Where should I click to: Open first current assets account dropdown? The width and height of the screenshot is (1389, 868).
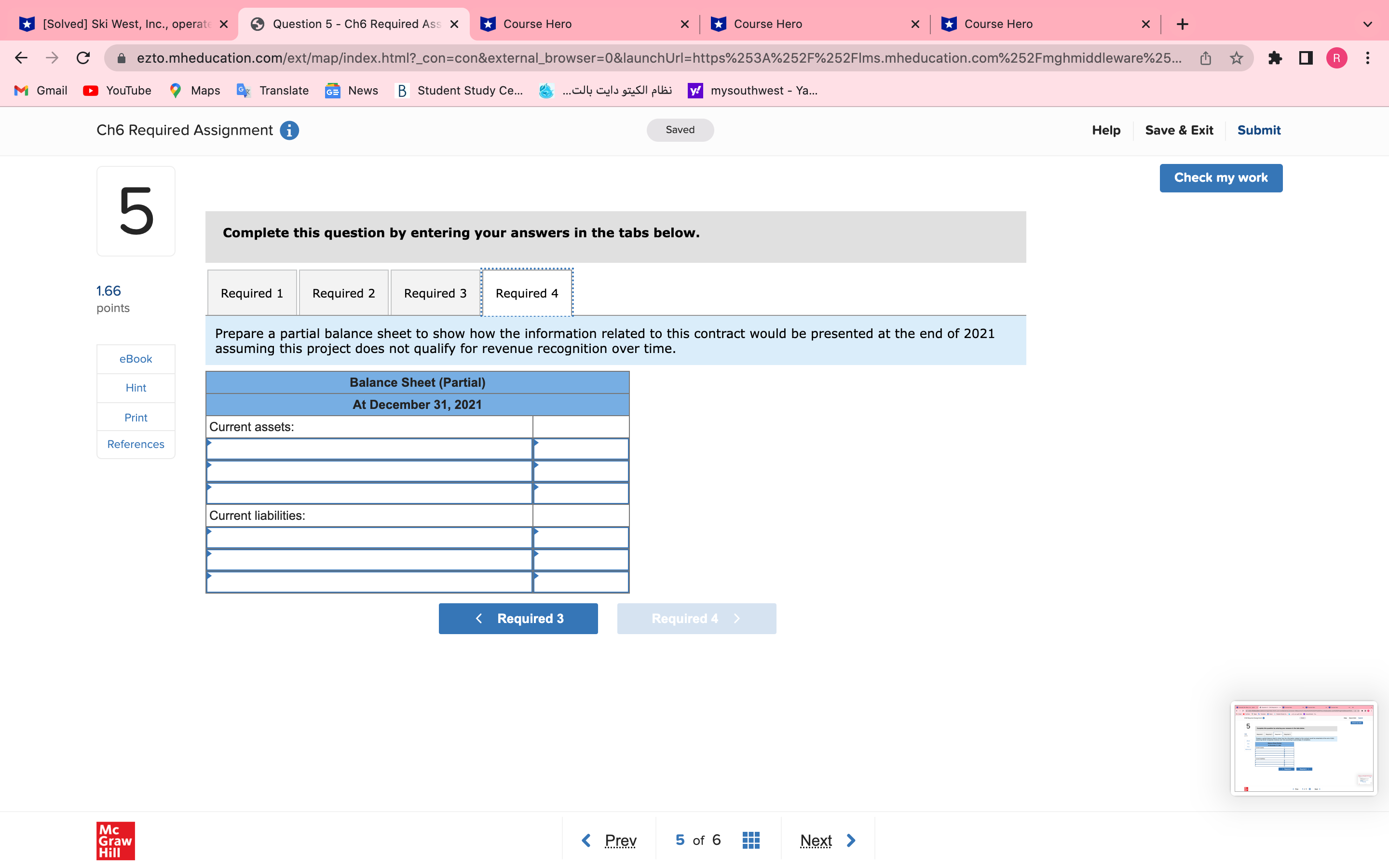click(369, 449)
